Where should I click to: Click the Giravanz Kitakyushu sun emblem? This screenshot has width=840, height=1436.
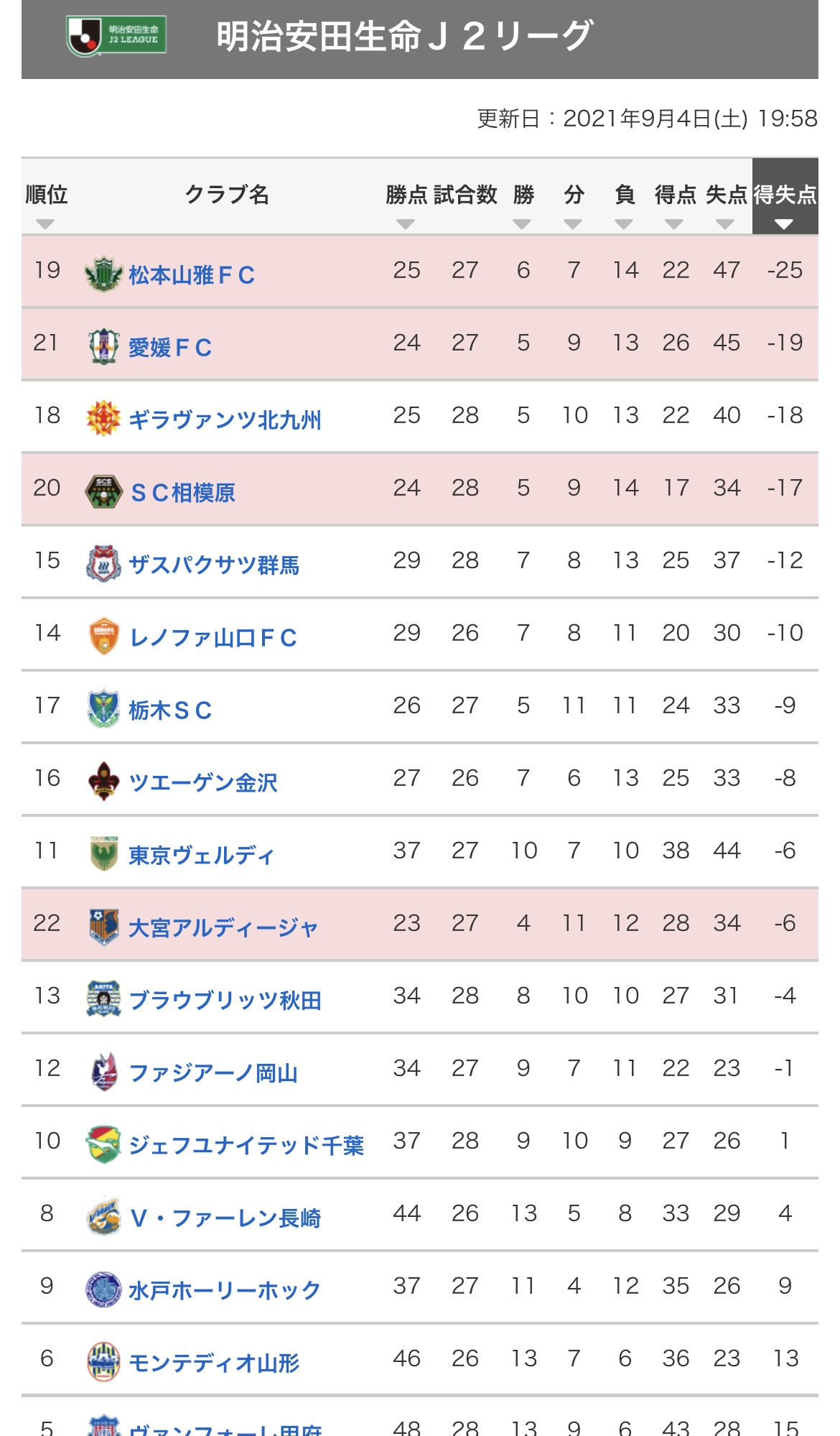[x=103, y=419]
